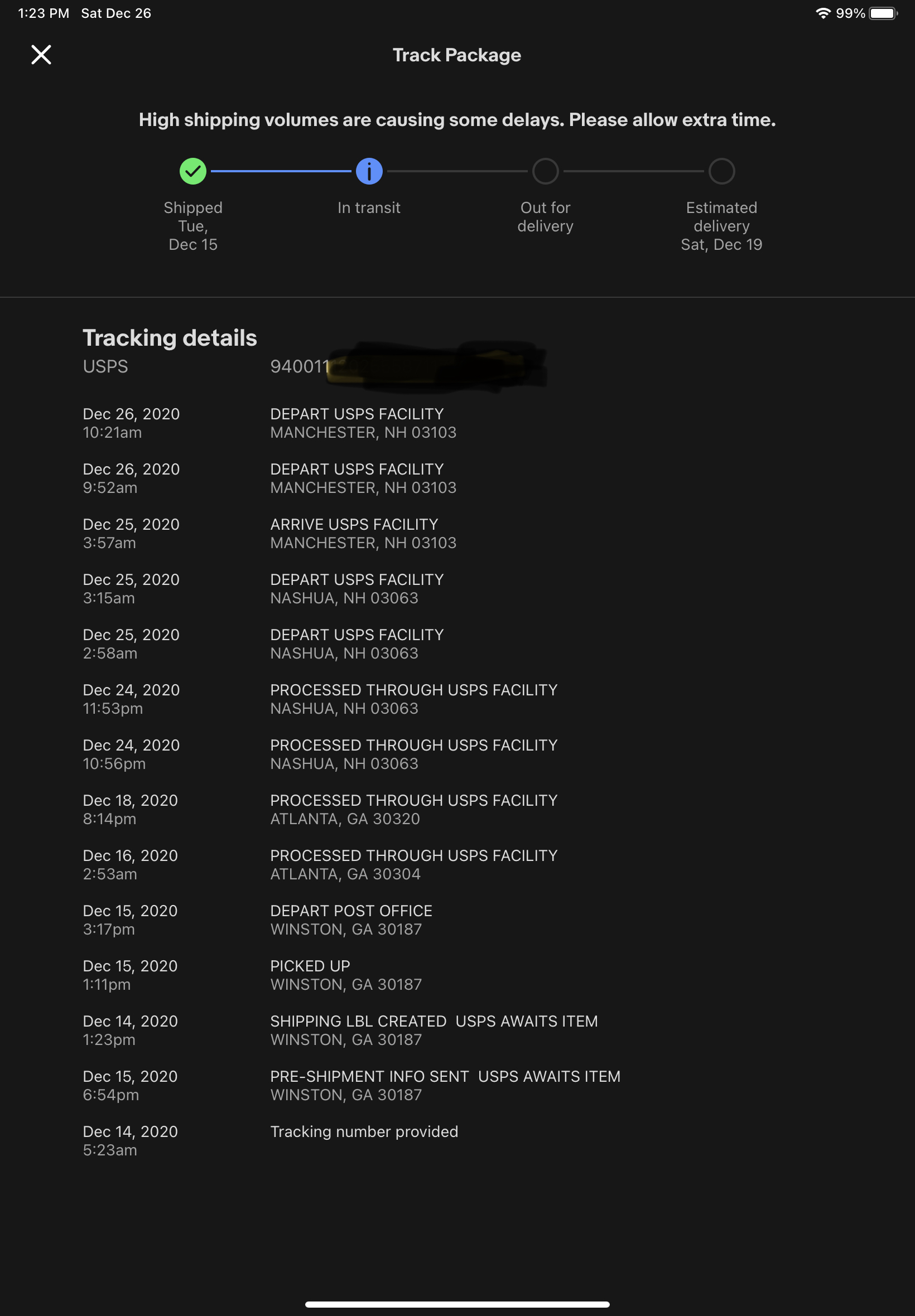Tap the blue In transit info icon
Image resolution: width=915 pixels, height=1316 pixels.
click(369, 171)
